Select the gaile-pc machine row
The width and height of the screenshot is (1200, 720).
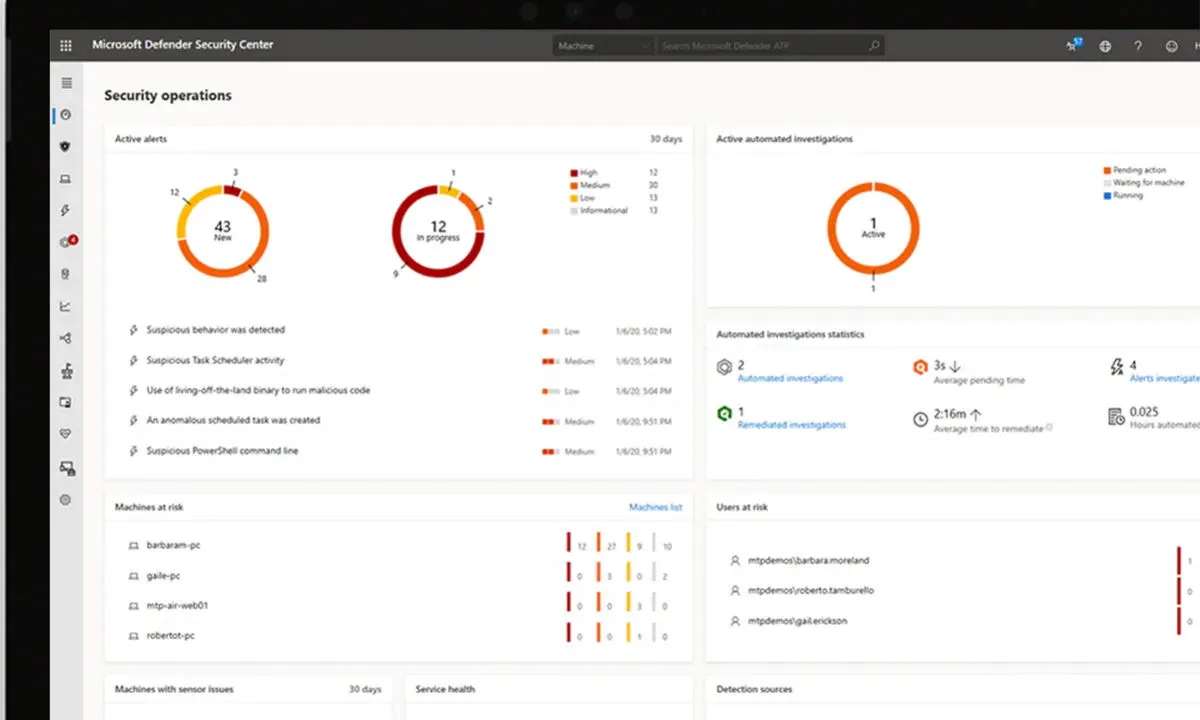coord(399,576)
